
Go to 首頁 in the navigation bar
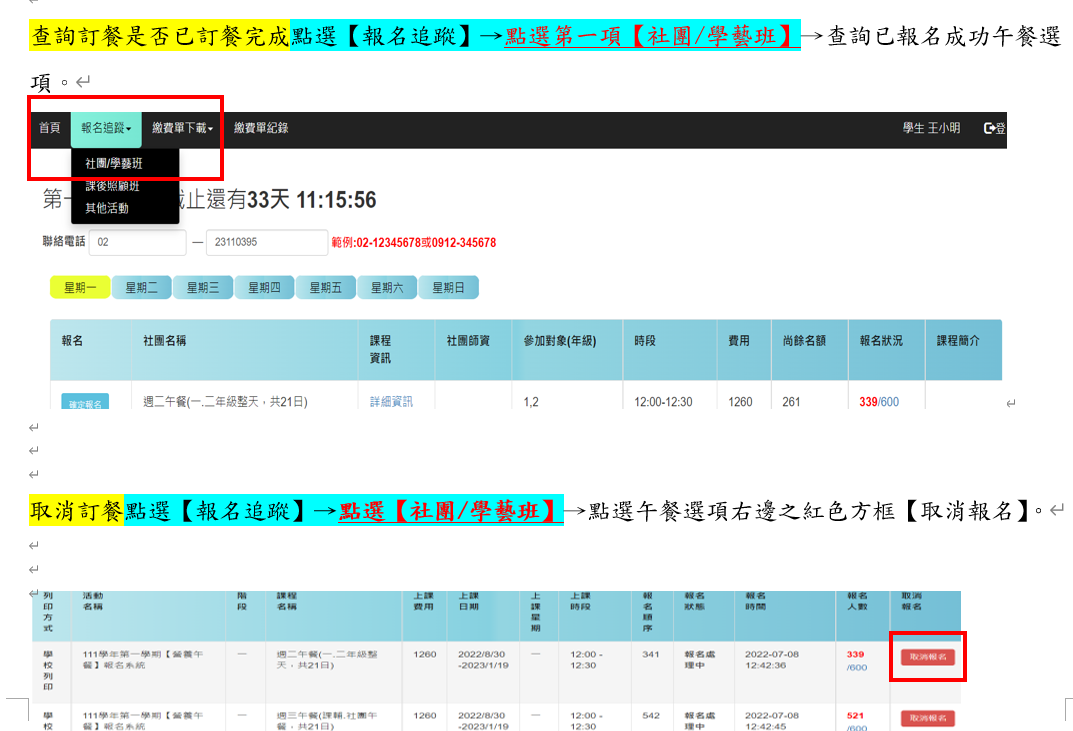coord(49,128)
